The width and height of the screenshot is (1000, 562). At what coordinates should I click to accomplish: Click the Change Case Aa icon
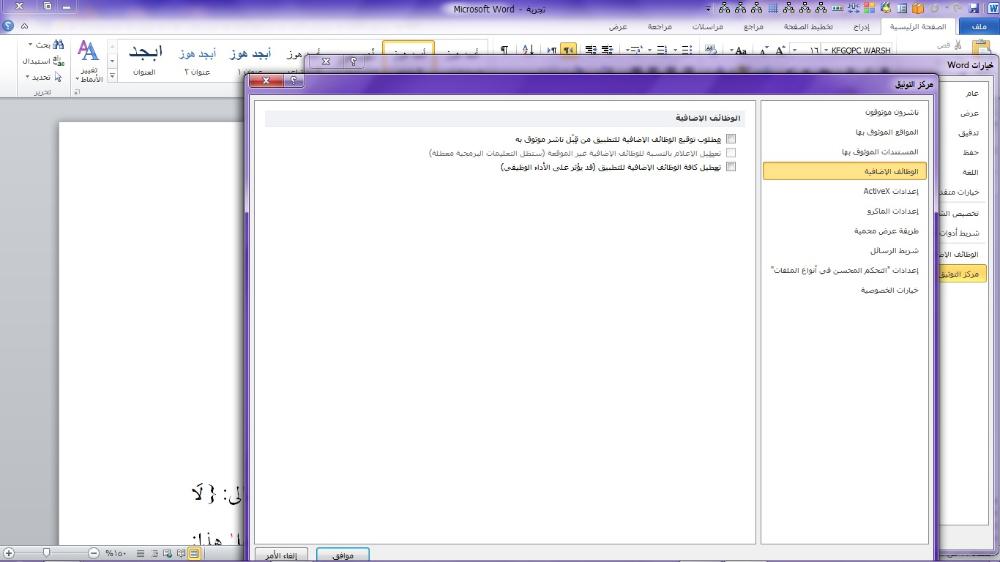(x=741, y=50)
